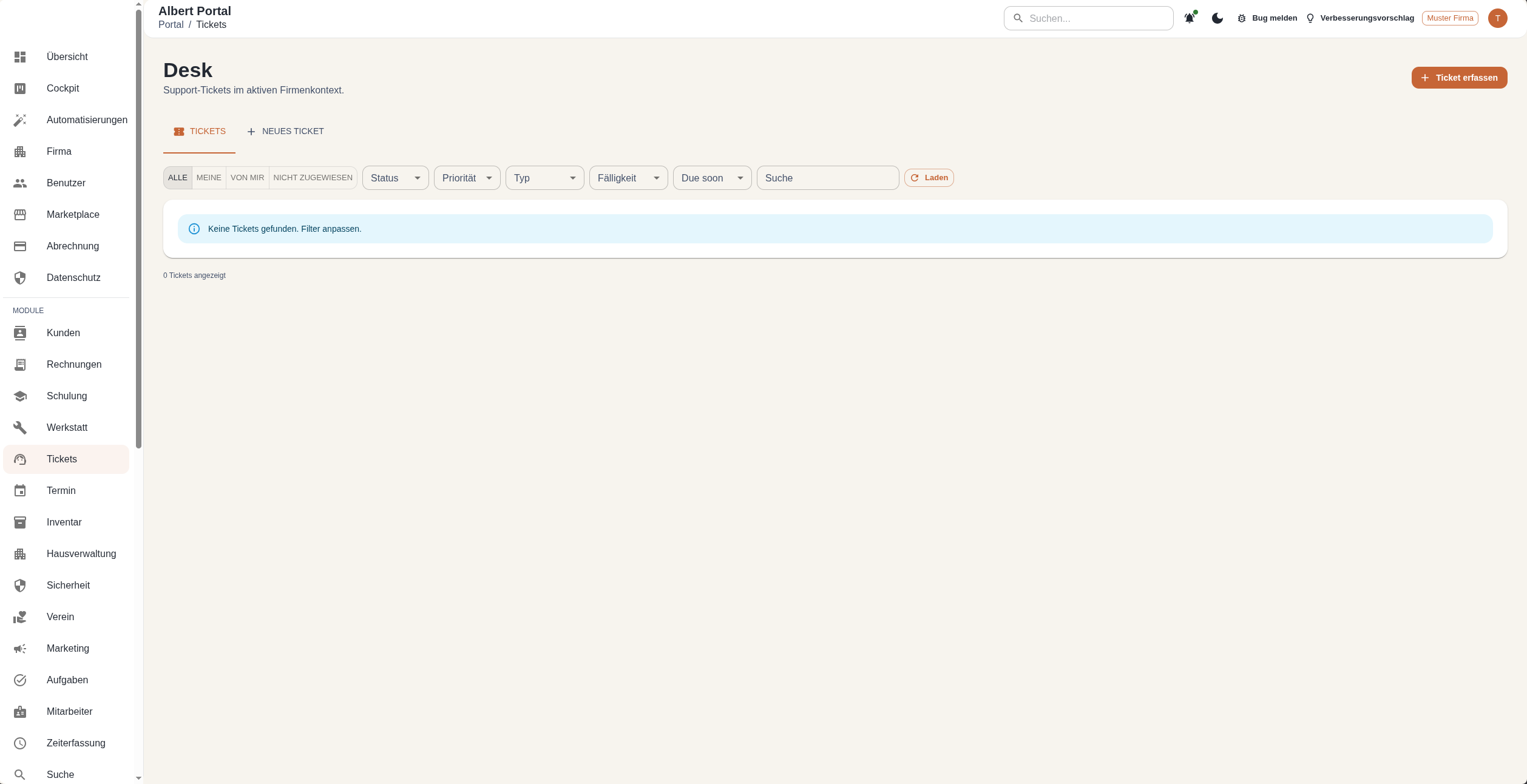Open the Hausverwaltung building icon
The width and height of the screenshot is (1527, 784).
(20, 554)
